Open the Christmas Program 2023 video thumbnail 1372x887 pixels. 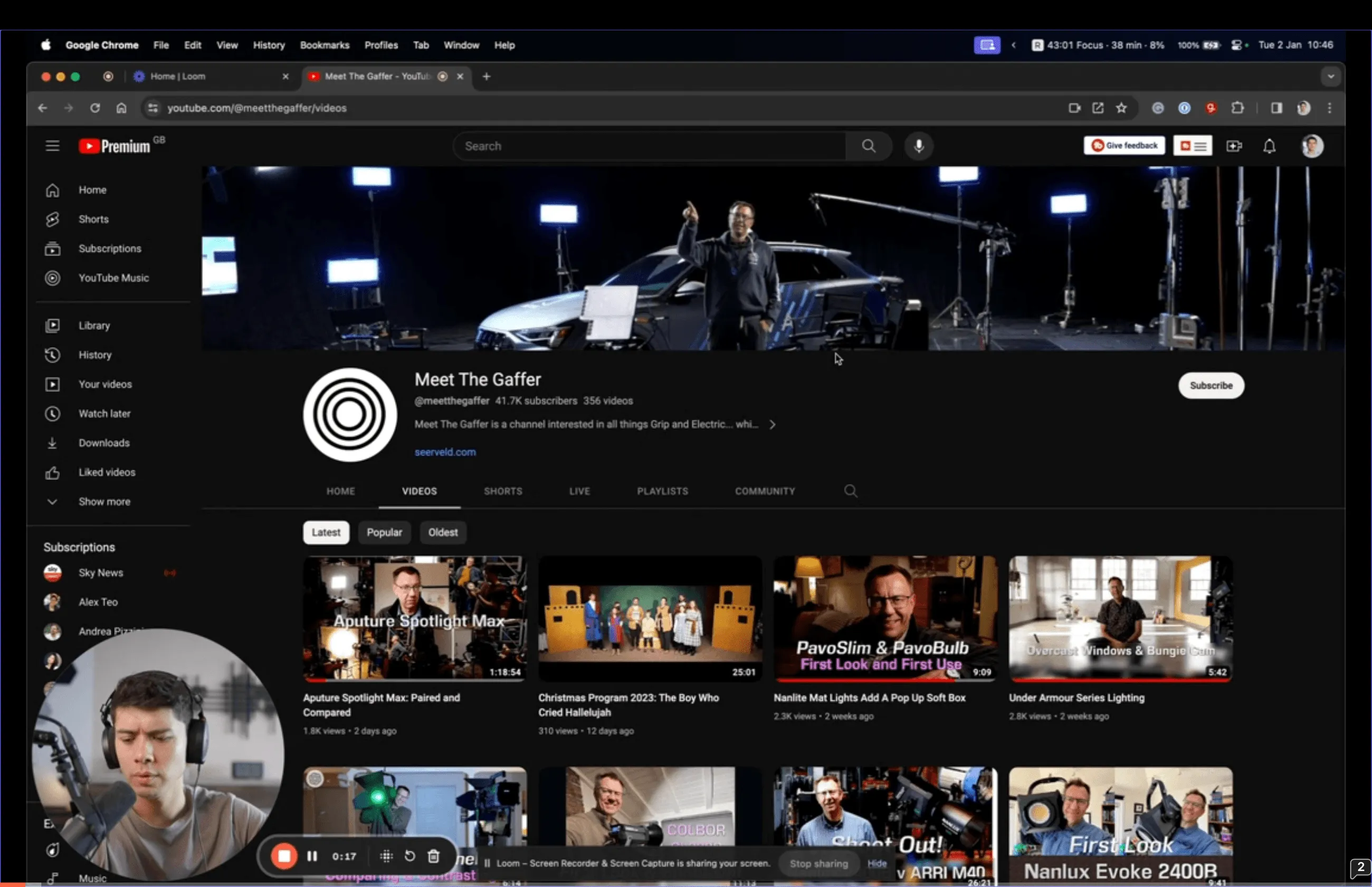pos(650,619)
